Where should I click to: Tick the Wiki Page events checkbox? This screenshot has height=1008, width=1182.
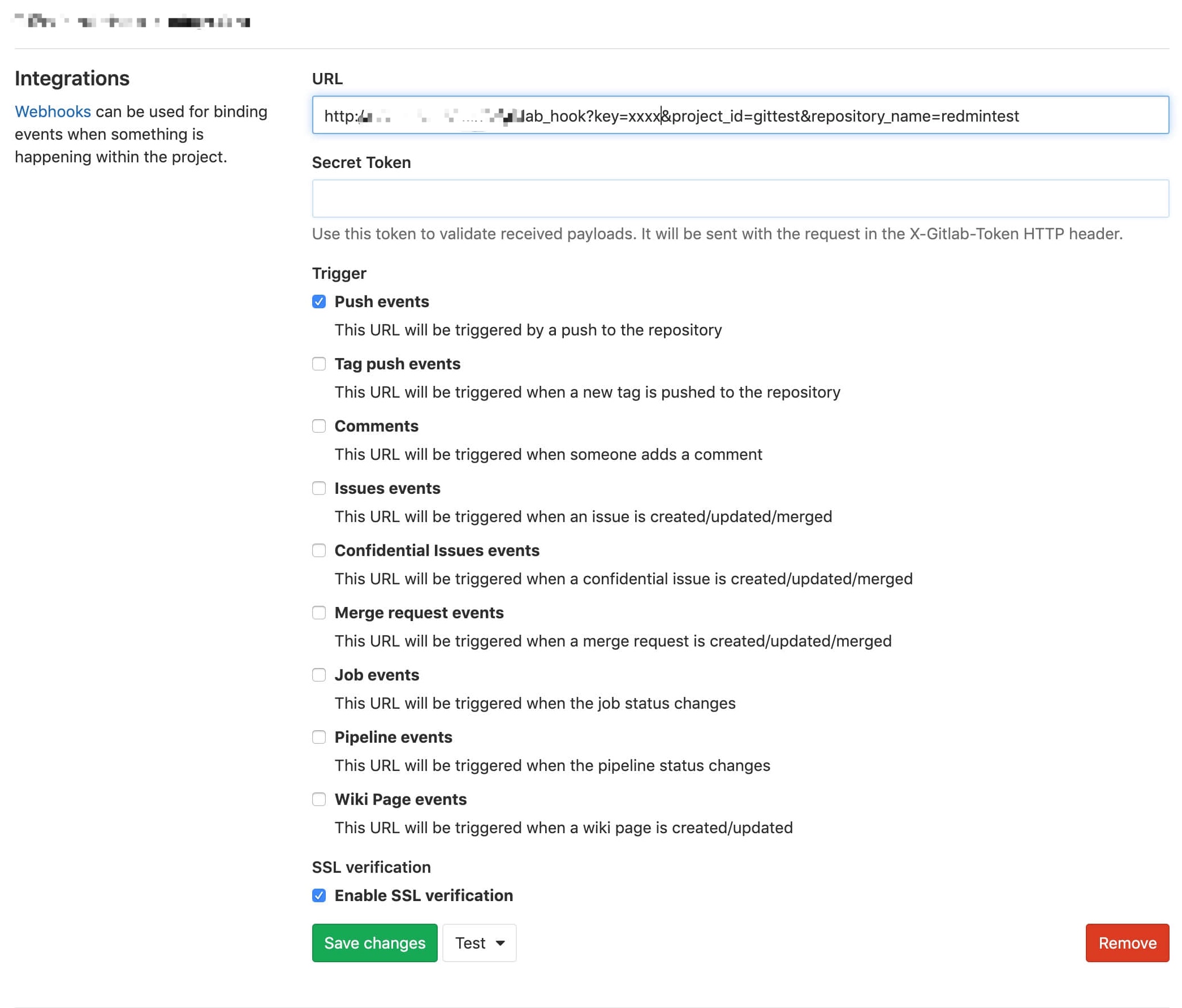click(319, 799)
